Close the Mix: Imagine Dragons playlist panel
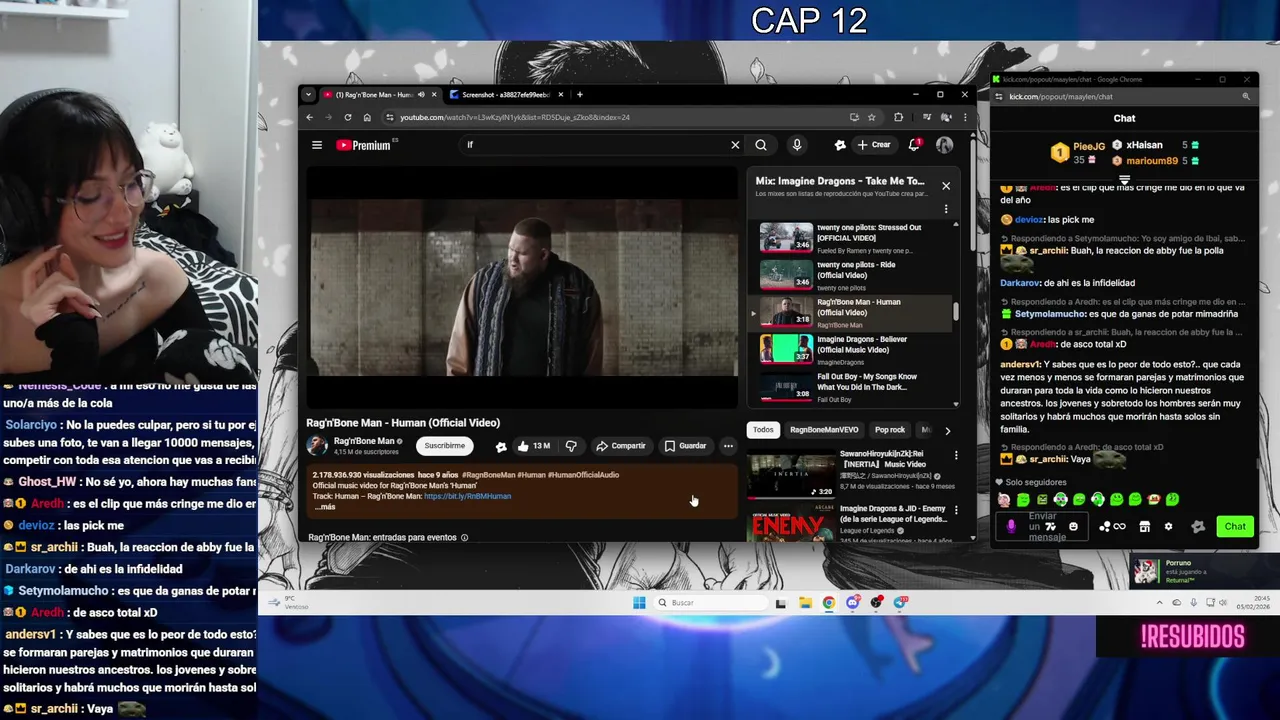 946,185
